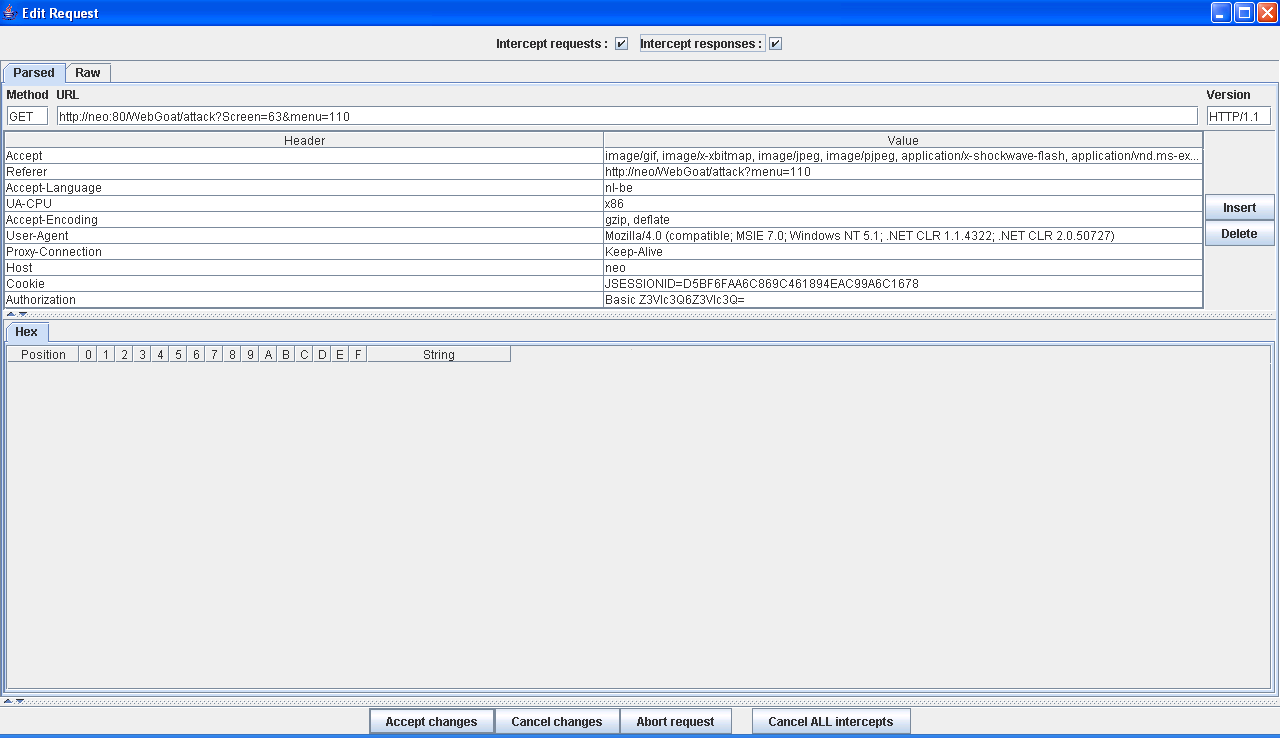Toggle the Intercept responses checkbox

tap(775, 44)
